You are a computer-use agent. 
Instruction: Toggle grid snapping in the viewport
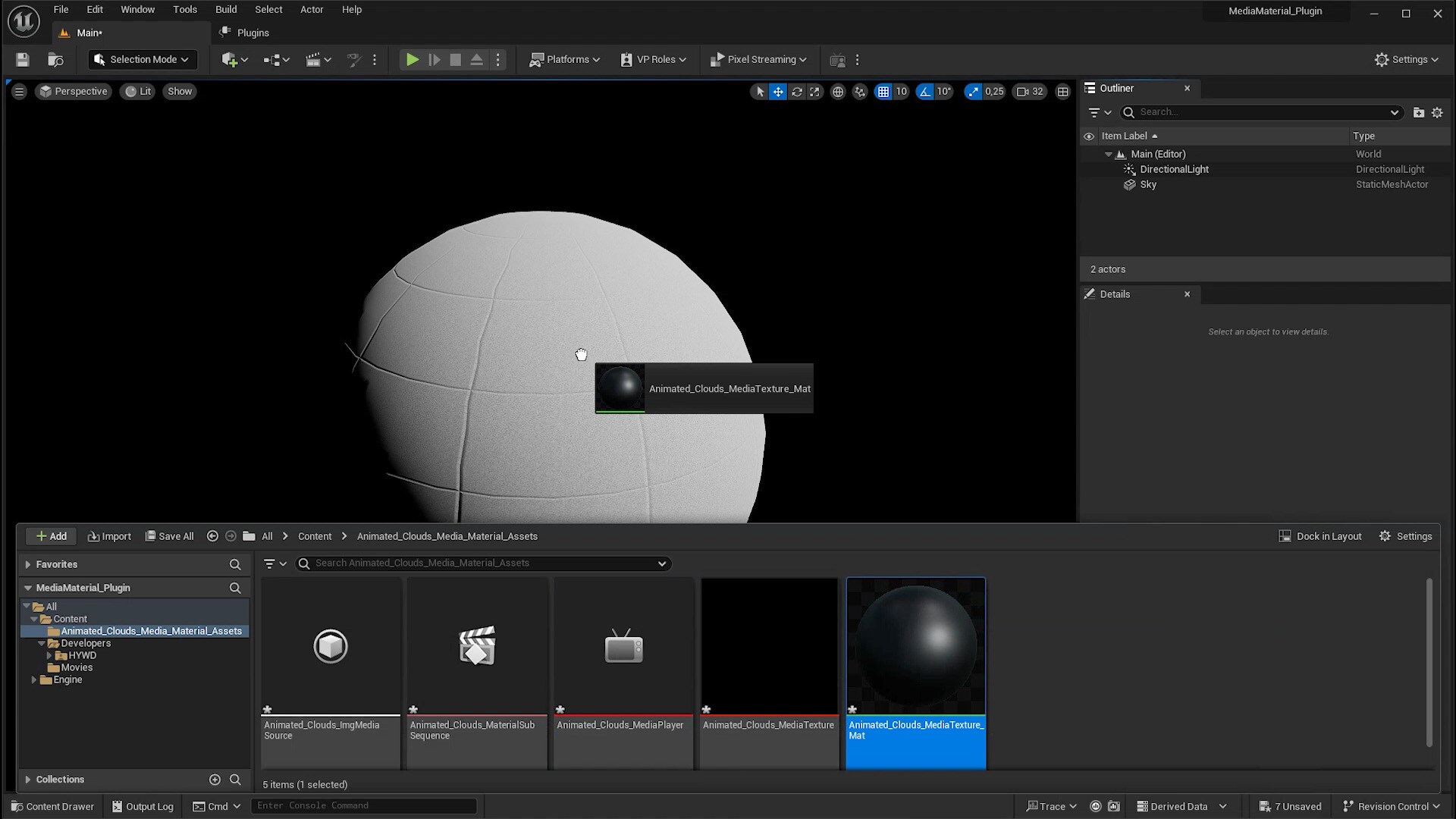884,91
